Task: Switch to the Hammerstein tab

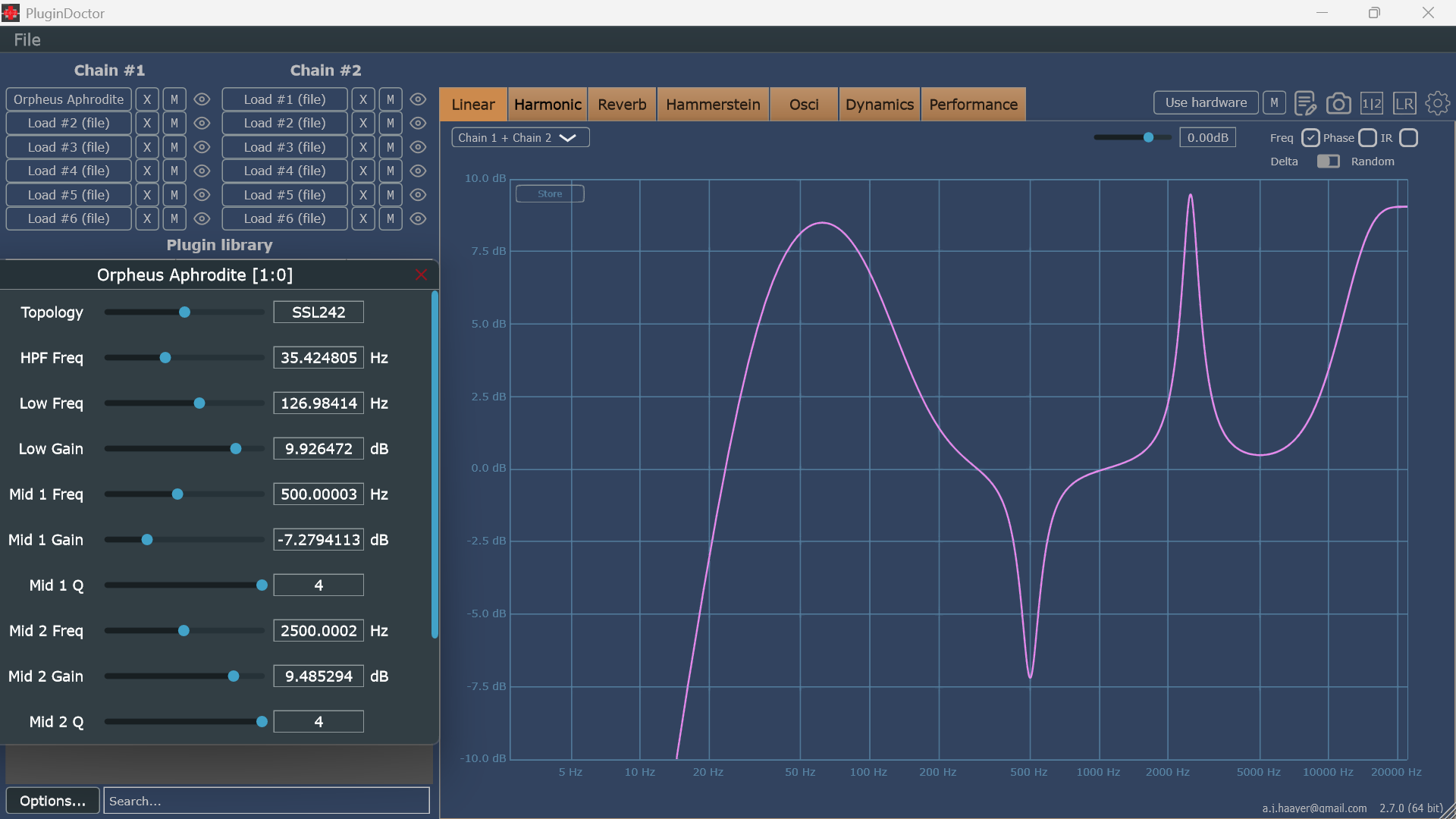Action: [713, 105]
